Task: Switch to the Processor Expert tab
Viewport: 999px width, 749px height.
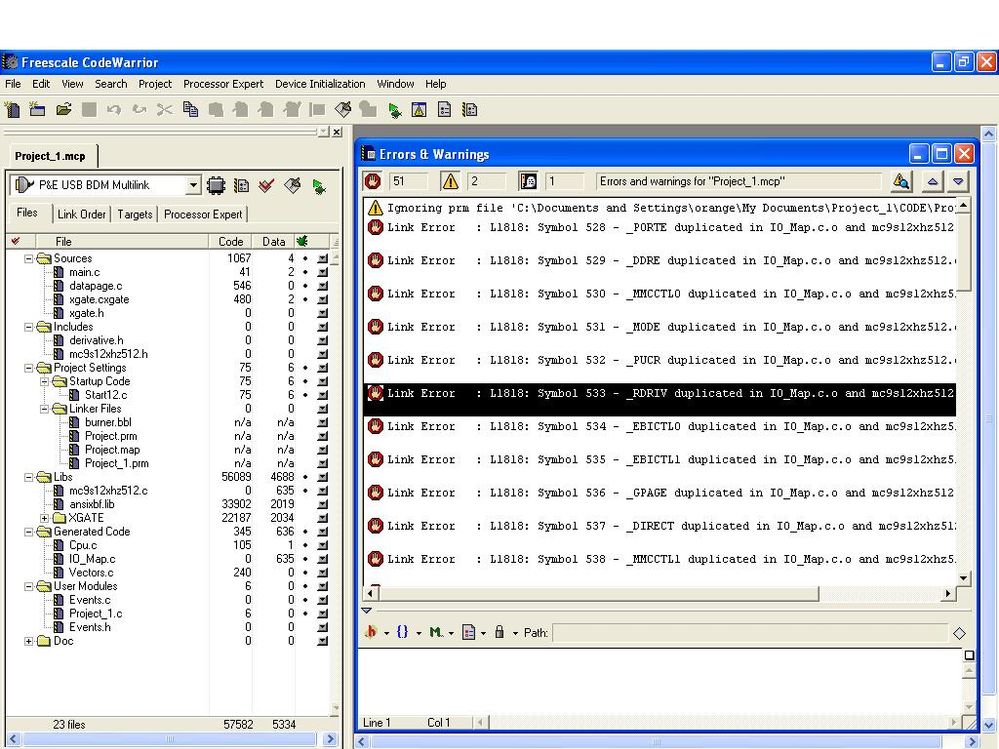Action: (203, 215)
